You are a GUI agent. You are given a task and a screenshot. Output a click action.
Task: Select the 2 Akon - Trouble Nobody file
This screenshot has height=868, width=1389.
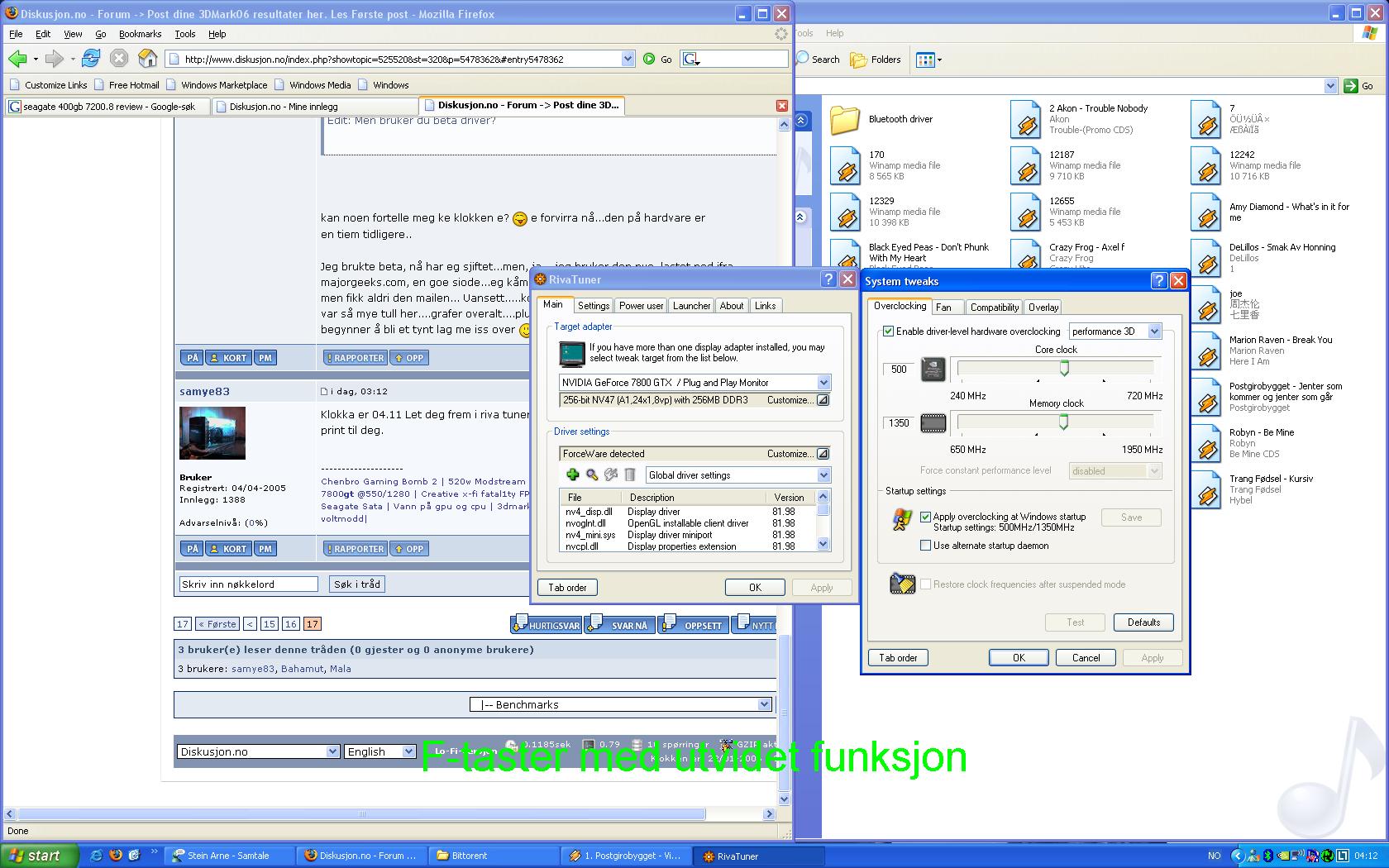coord(1080,119)
